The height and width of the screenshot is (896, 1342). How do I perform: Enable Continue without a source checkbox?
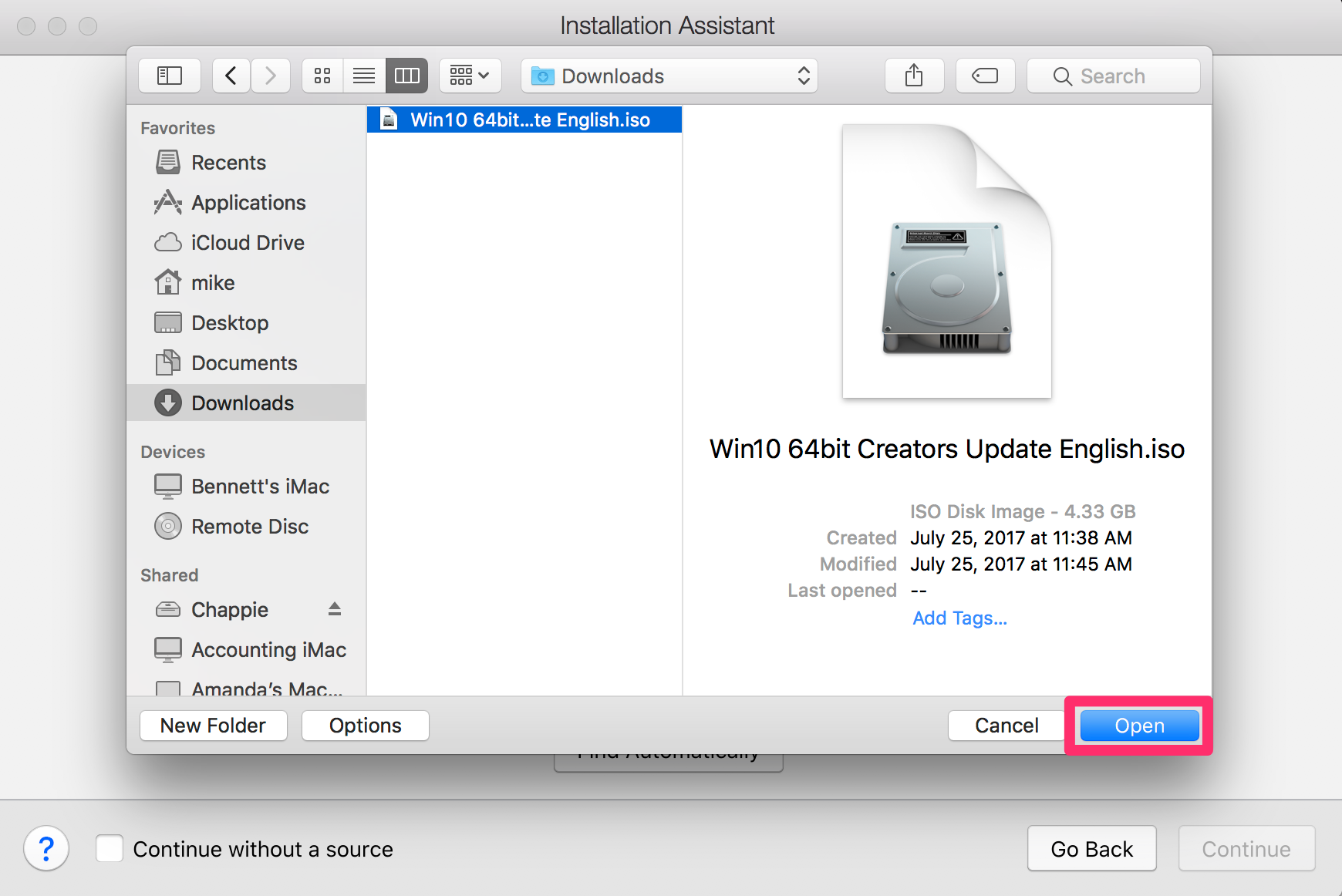(110, 848)
